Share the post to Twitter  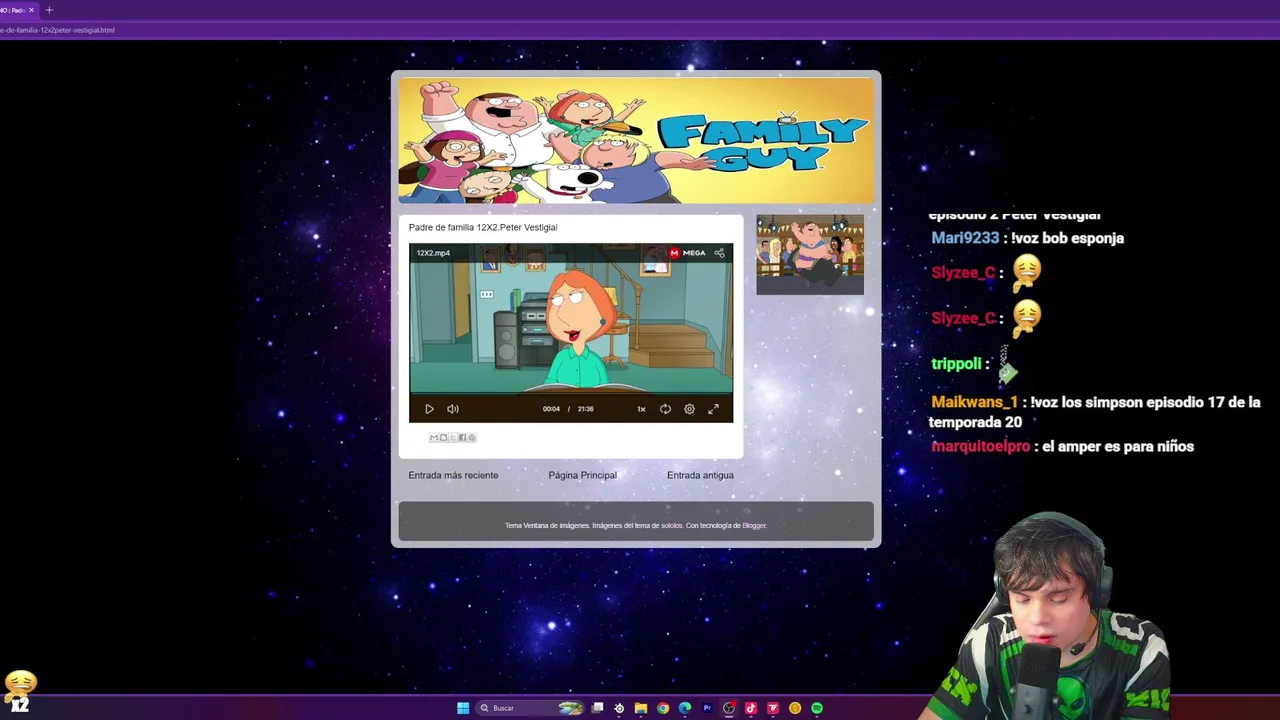click(x=453, y=437)
